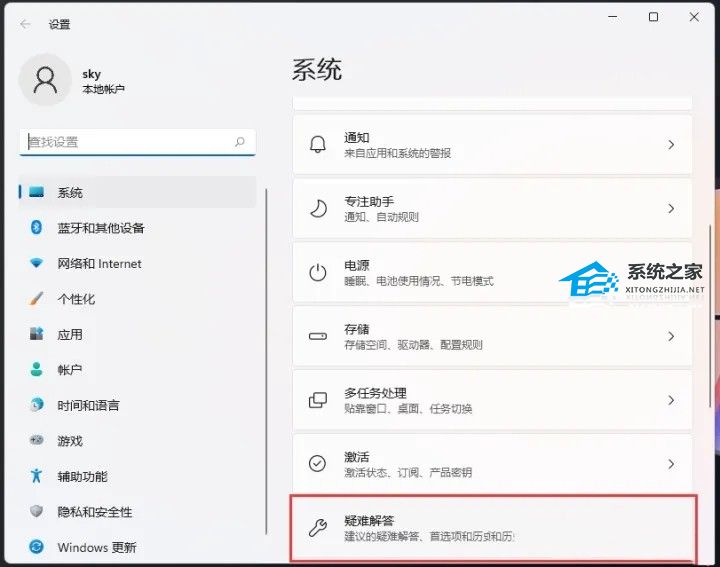Click 存储空间、驱动器、配置规则 description text

click(413, 344)
